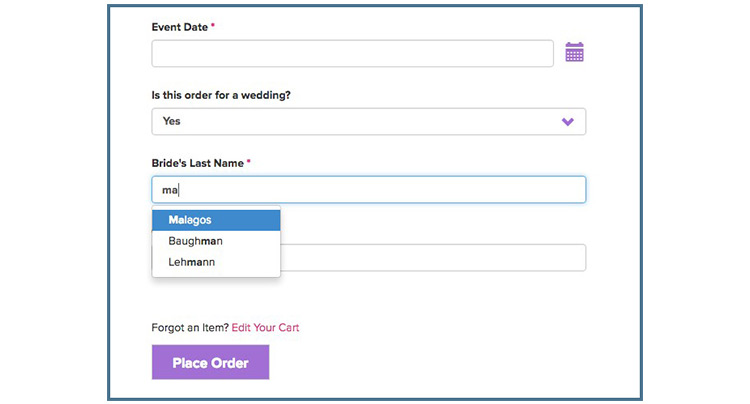Click the purple chevron on wedding dropdown
Image resolution: width=750 pixels, height=404 pixels.
click(568, 121)
